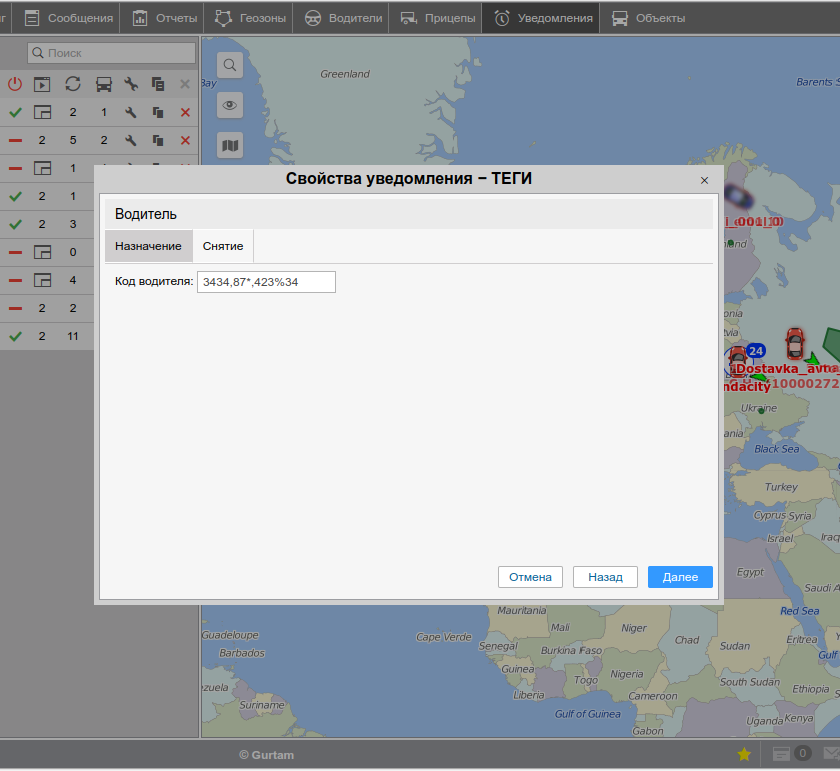This screenshot has width=840, height=771.
Task: Click the Поиск search field
Action: point(111,53)
